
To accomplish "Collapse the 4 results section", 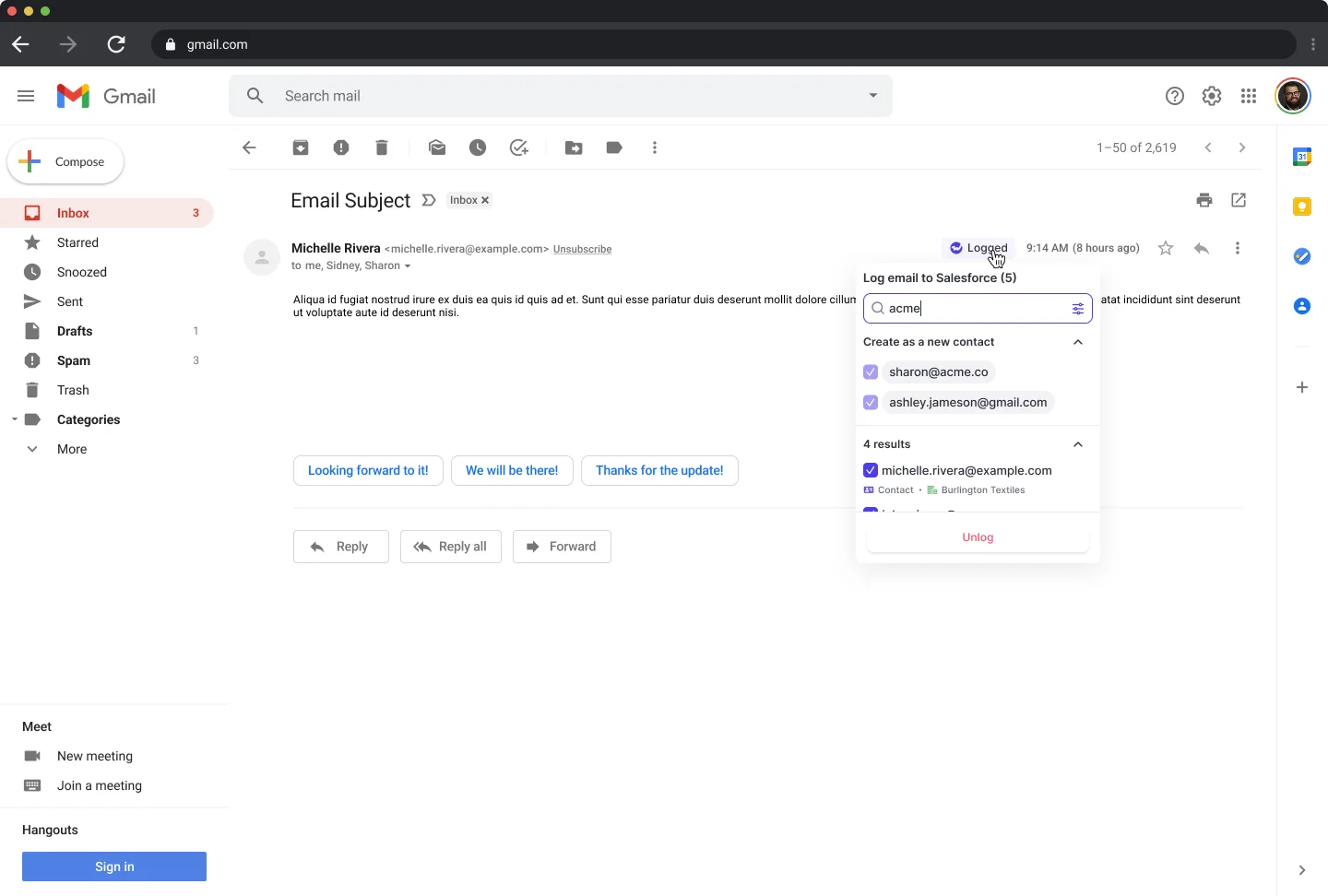I will point(1078,444).
